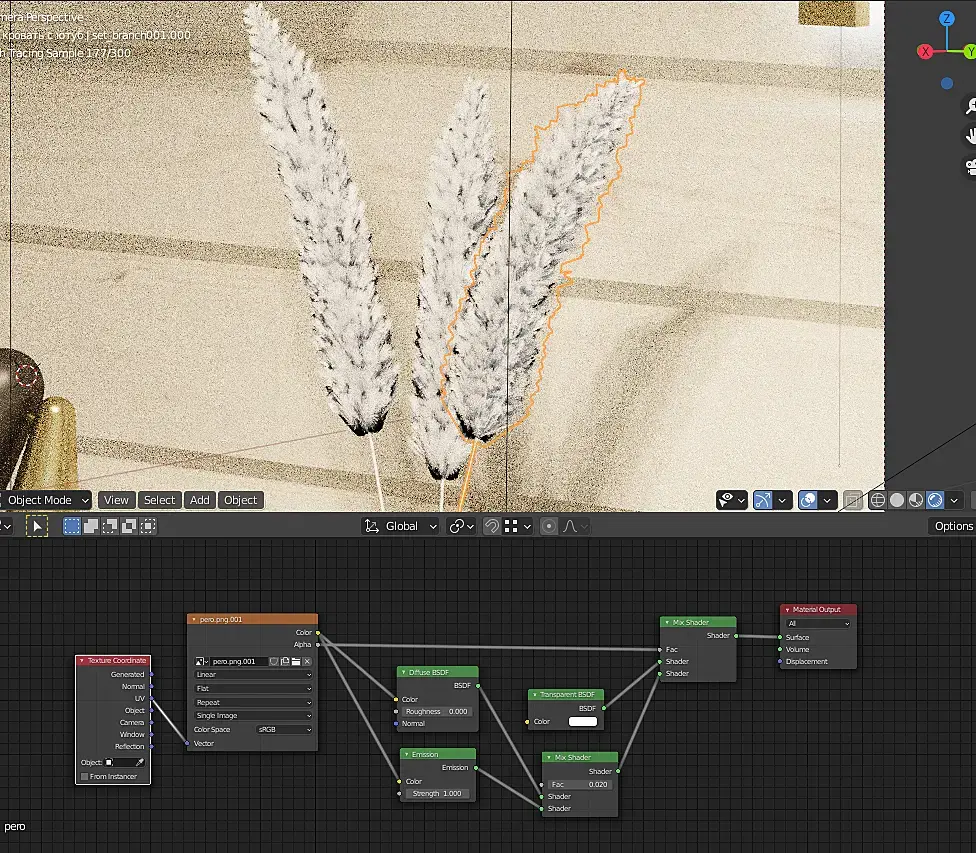Open the overlays options dropdown arrow
This screenshot has width=976, height=853.
click(827, 500)
